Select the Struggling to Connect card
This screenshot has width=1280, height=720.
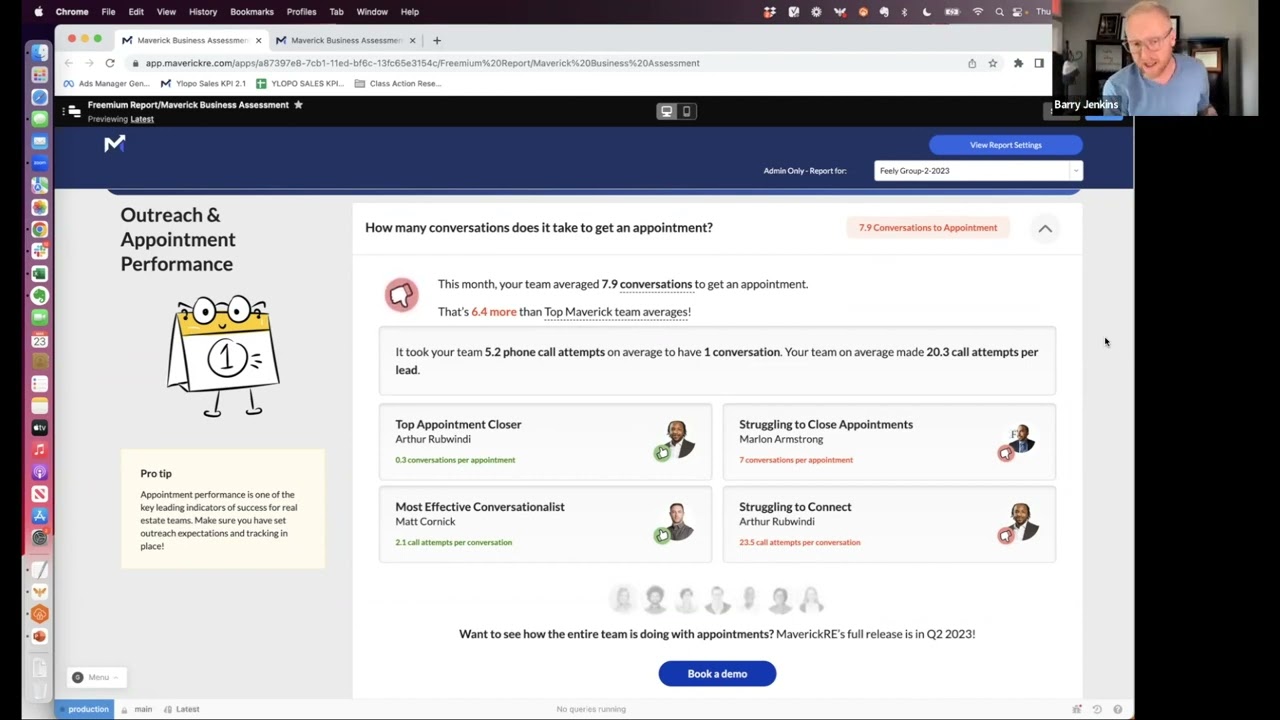[889, 524]
